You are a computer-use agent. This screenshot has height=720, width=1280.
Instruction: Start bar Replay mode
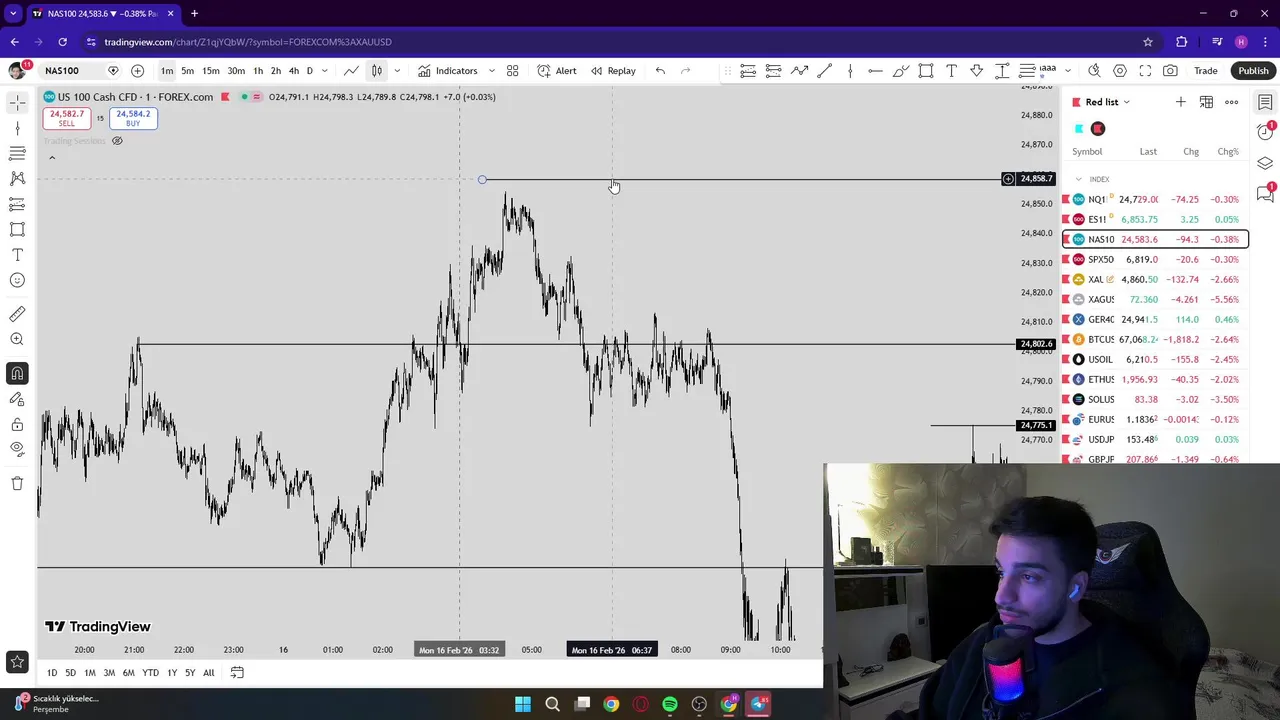pyautogui.click(x=613, y=71)
